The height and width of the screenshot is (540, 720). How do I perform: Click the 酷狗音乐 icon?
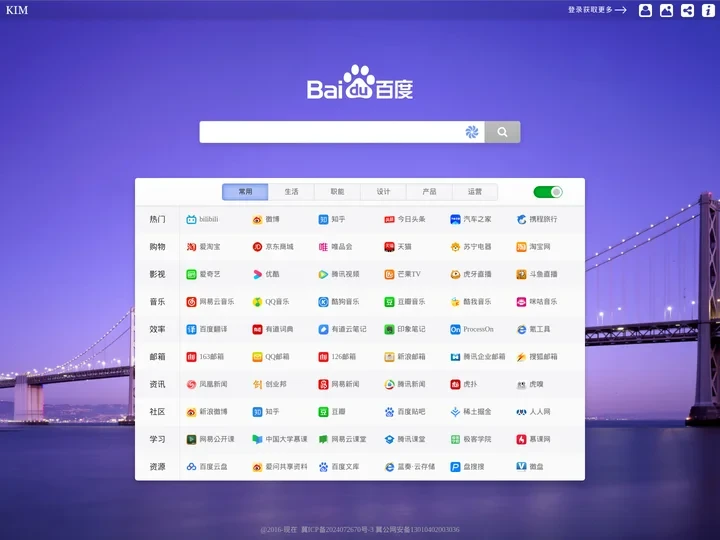tap(323, 302)
